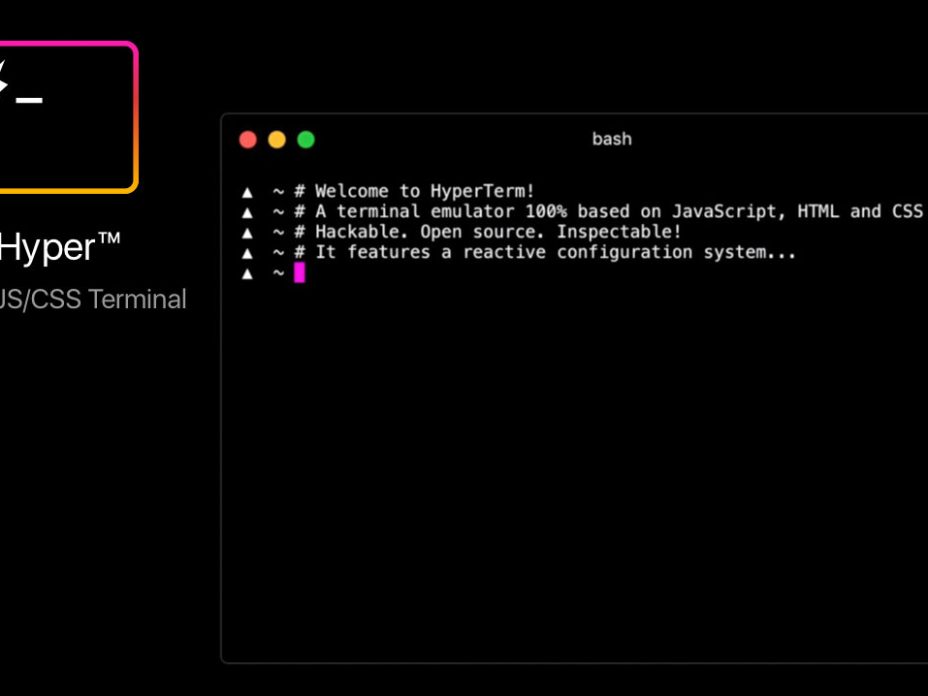This screenshot has width=928, height=696.
Task: Click the yellow minimize window button
Action: tap(277, 140)
